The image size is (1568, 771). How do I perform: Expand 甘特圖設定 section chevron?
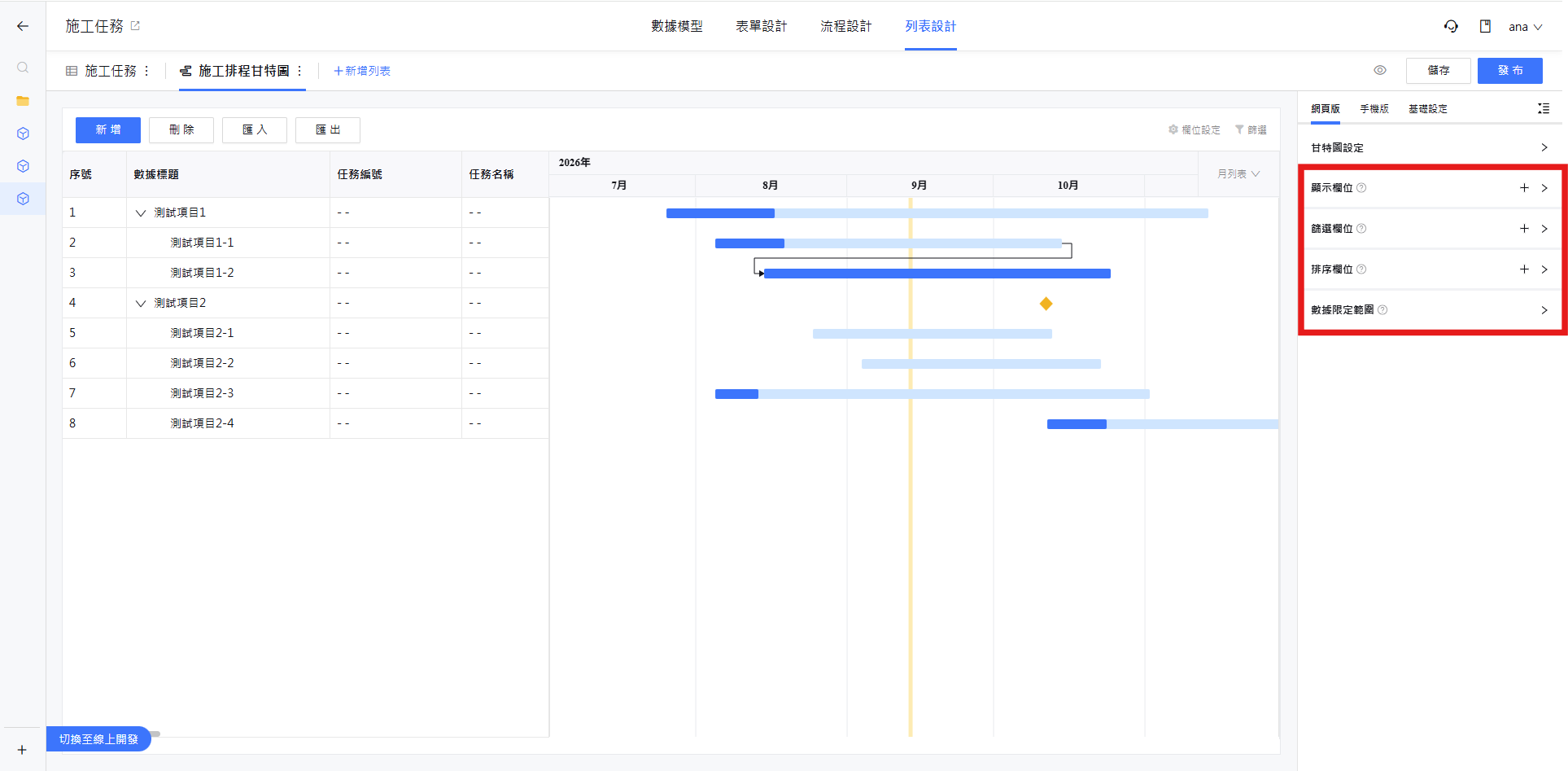pyautogui.click(x=1544, y=147)
